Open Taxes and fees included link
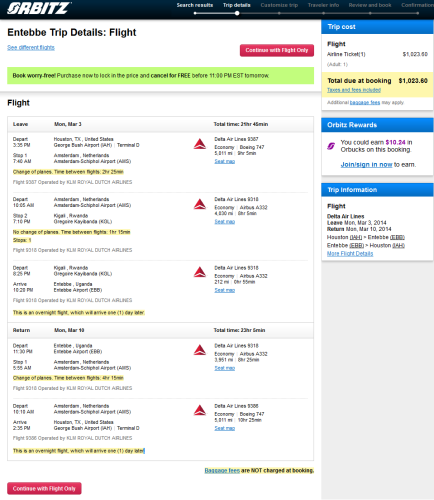434x500 pixels. [354, 90]
